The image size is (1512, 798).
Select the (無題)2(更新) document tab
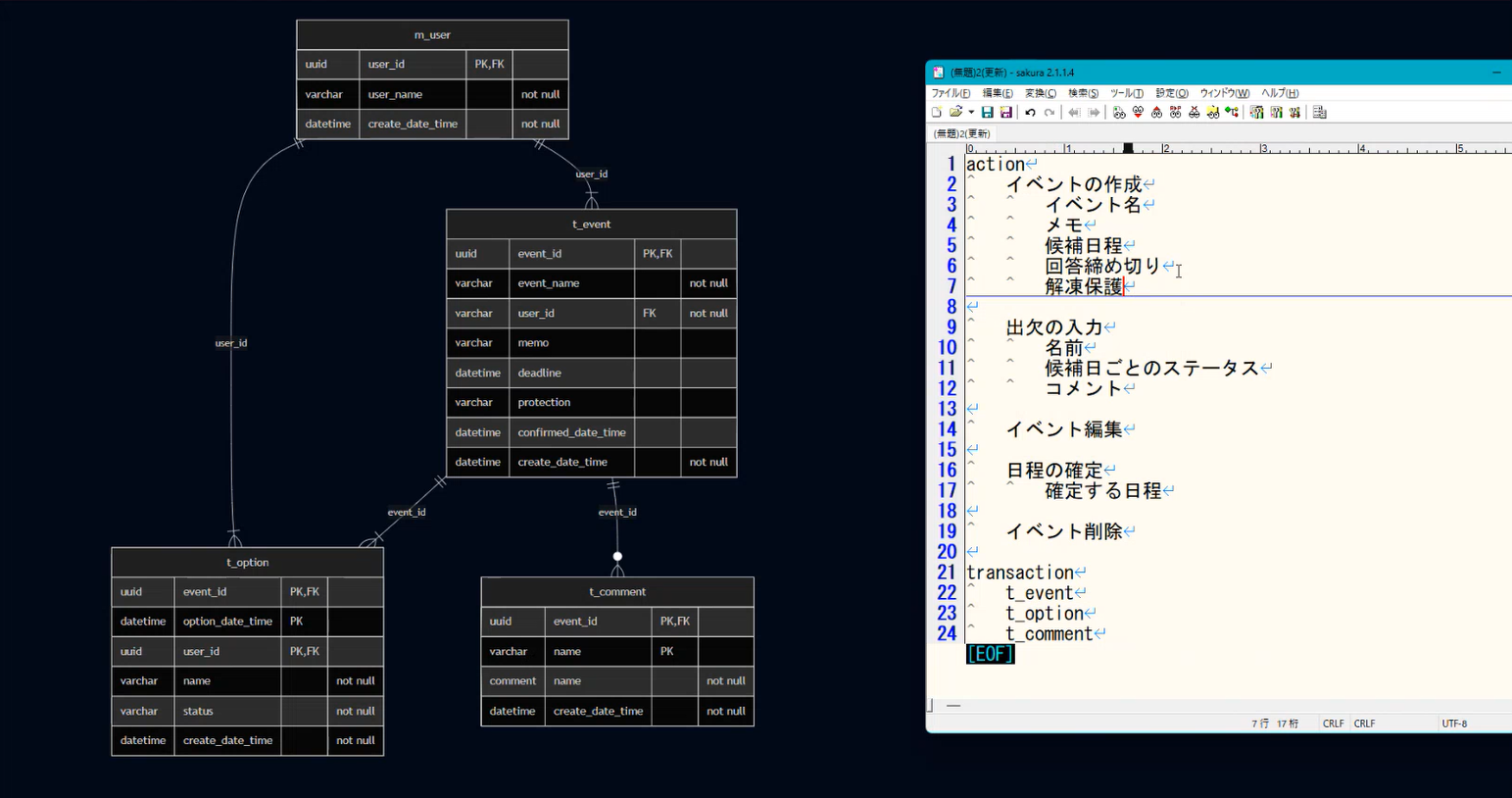pyautogui.click(x=961, y=133)
